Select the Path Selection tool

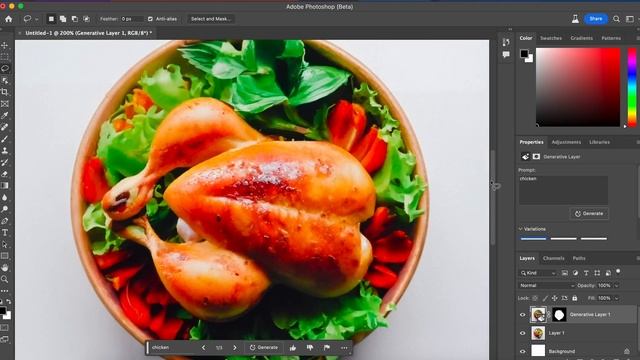pyautogui.click(x=5, y=244)
